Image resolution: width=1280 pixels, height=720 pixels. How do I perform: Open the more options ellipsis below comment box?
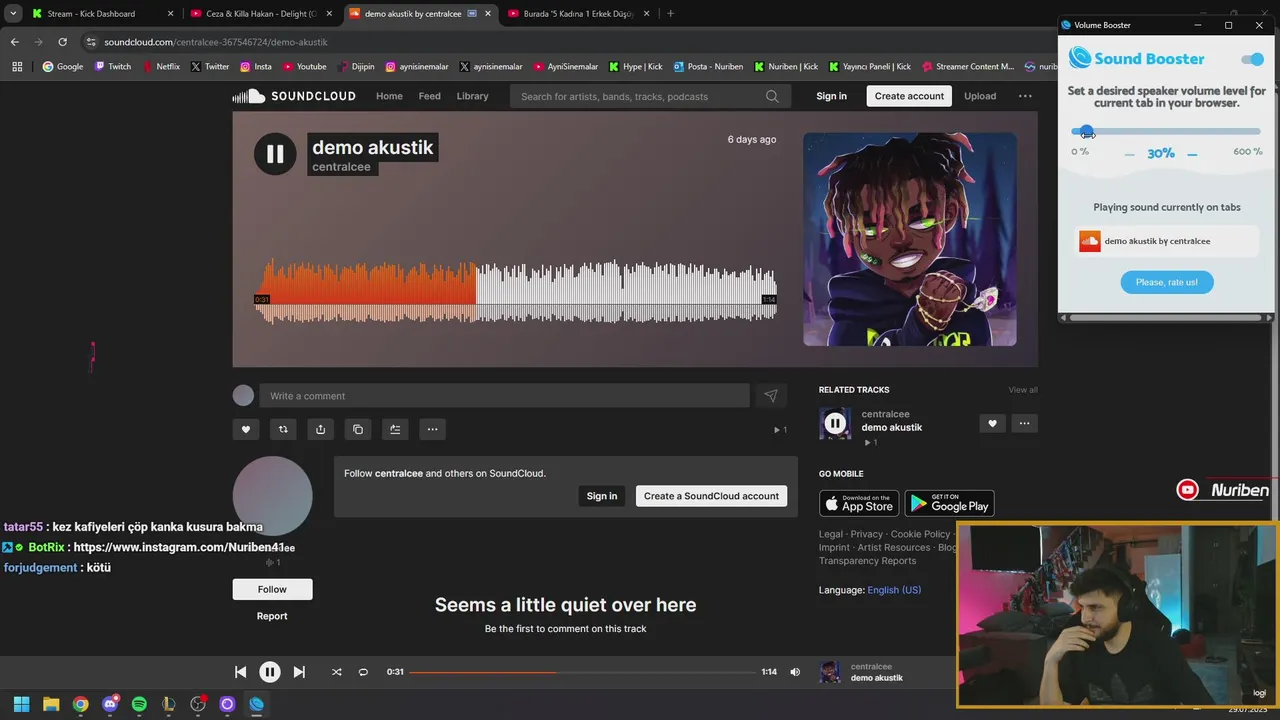[x=432, y=429]
